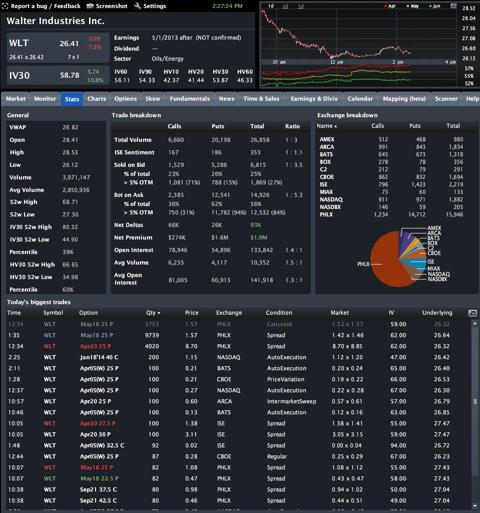Sort biggest trades by IV column

coord(391,313)
